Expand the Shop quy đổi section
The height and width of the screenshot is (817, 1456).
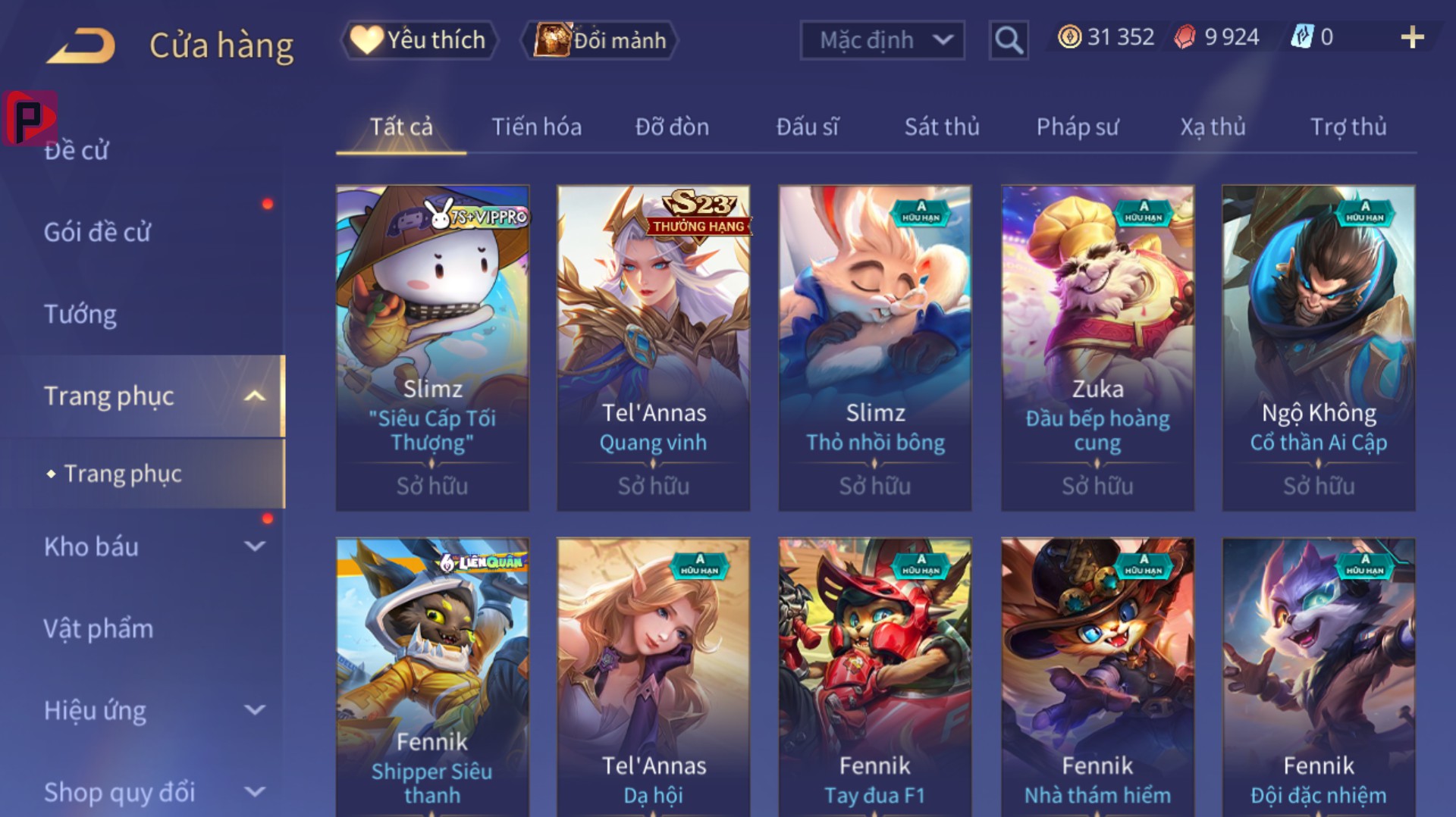(255, 792)
